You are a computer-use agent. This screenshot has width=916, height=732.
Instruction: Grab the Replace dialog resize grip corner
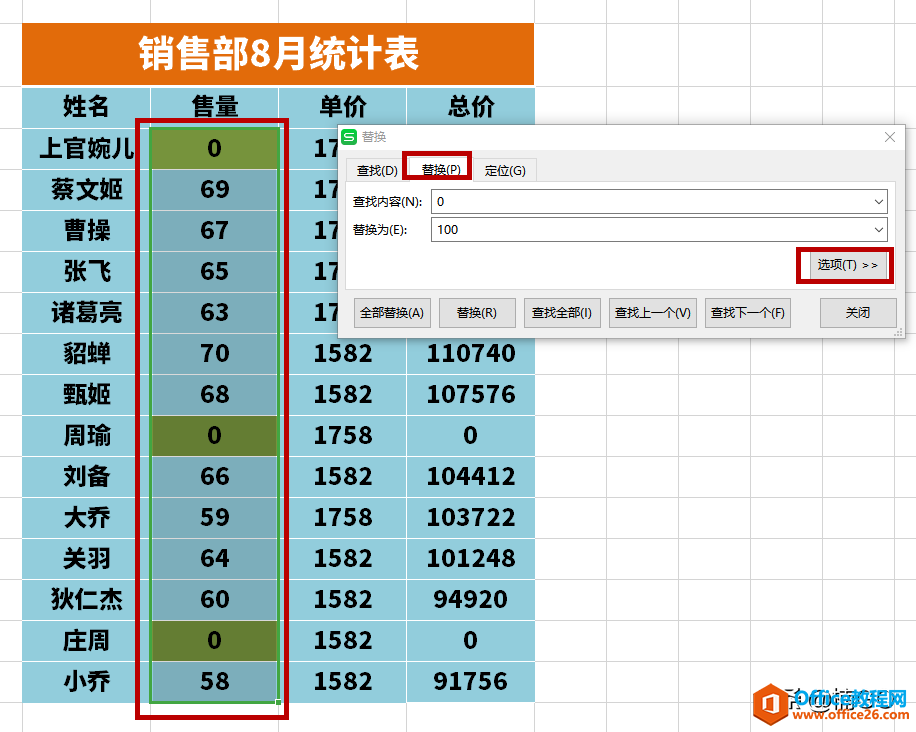(x=898, y=333)
